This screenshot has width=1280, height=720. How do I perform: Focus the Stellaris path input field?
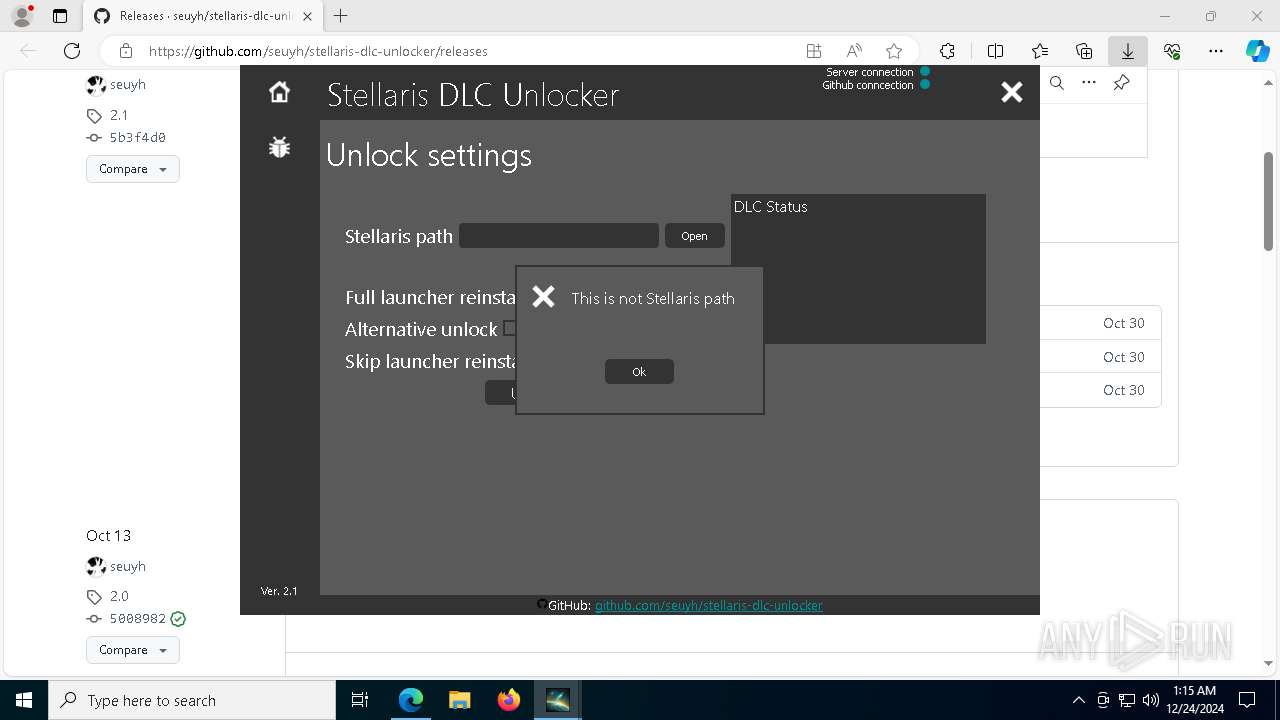point(558,236)
